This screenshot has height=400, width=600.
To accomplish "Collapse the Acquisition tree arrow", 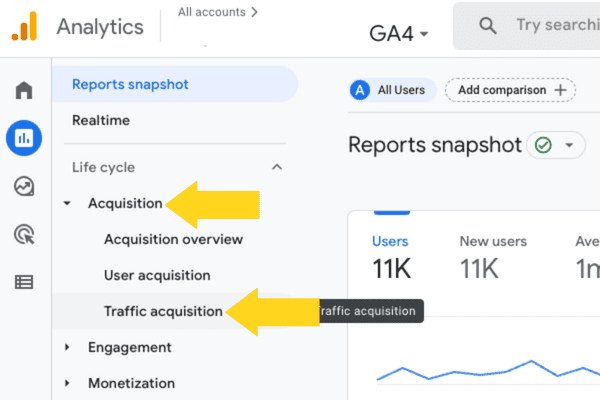I will click(67, 203).
